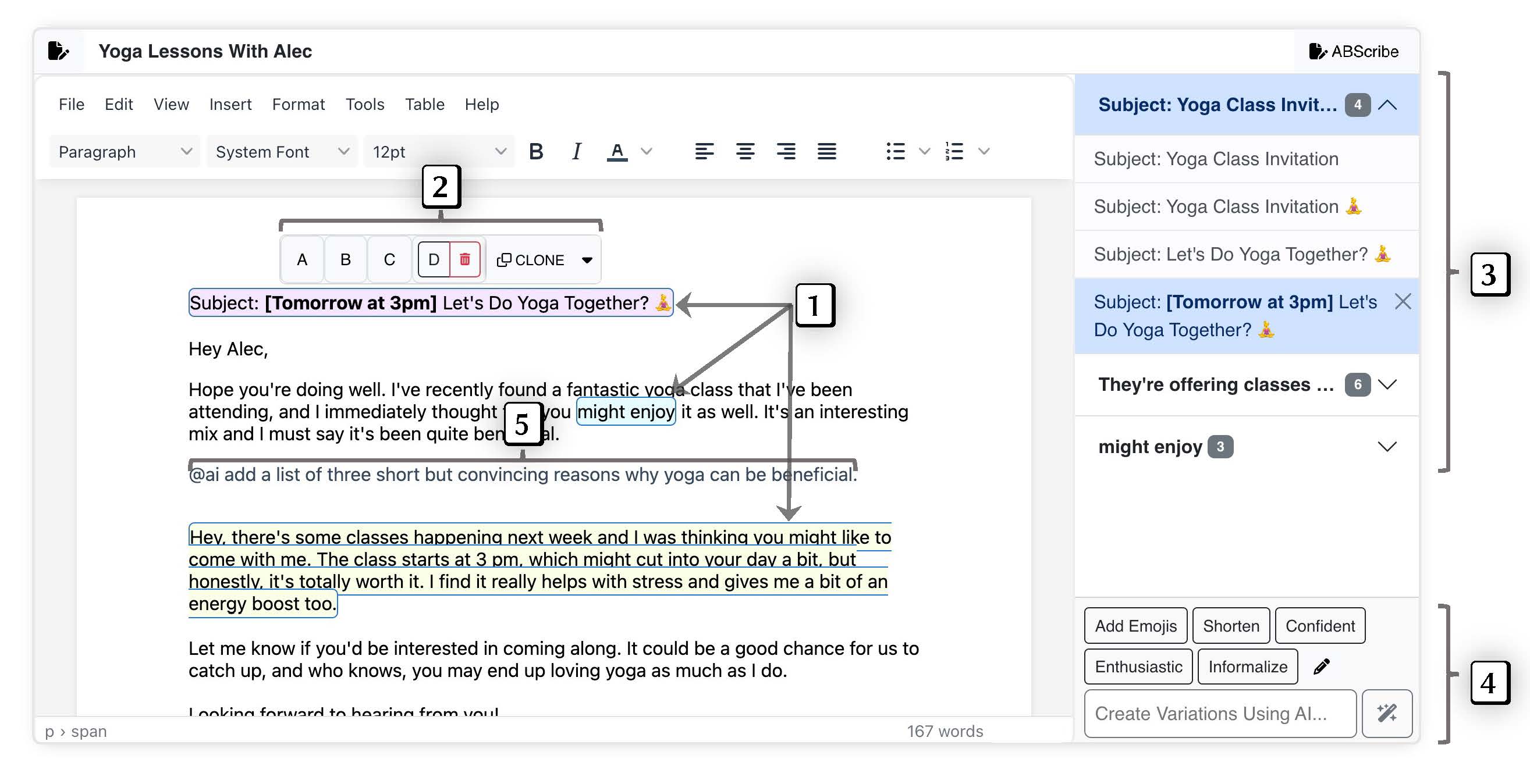Open the Insert menu

[x=230, y=105]
